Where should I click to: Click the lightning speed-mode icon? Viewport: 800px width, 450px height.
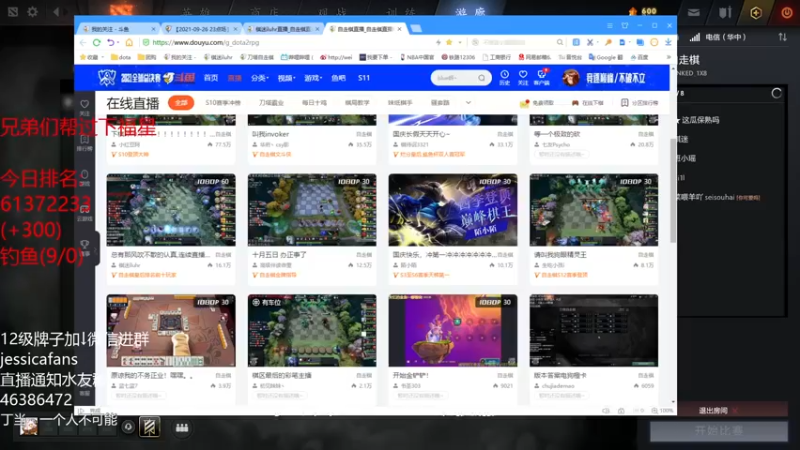(438, 42)
